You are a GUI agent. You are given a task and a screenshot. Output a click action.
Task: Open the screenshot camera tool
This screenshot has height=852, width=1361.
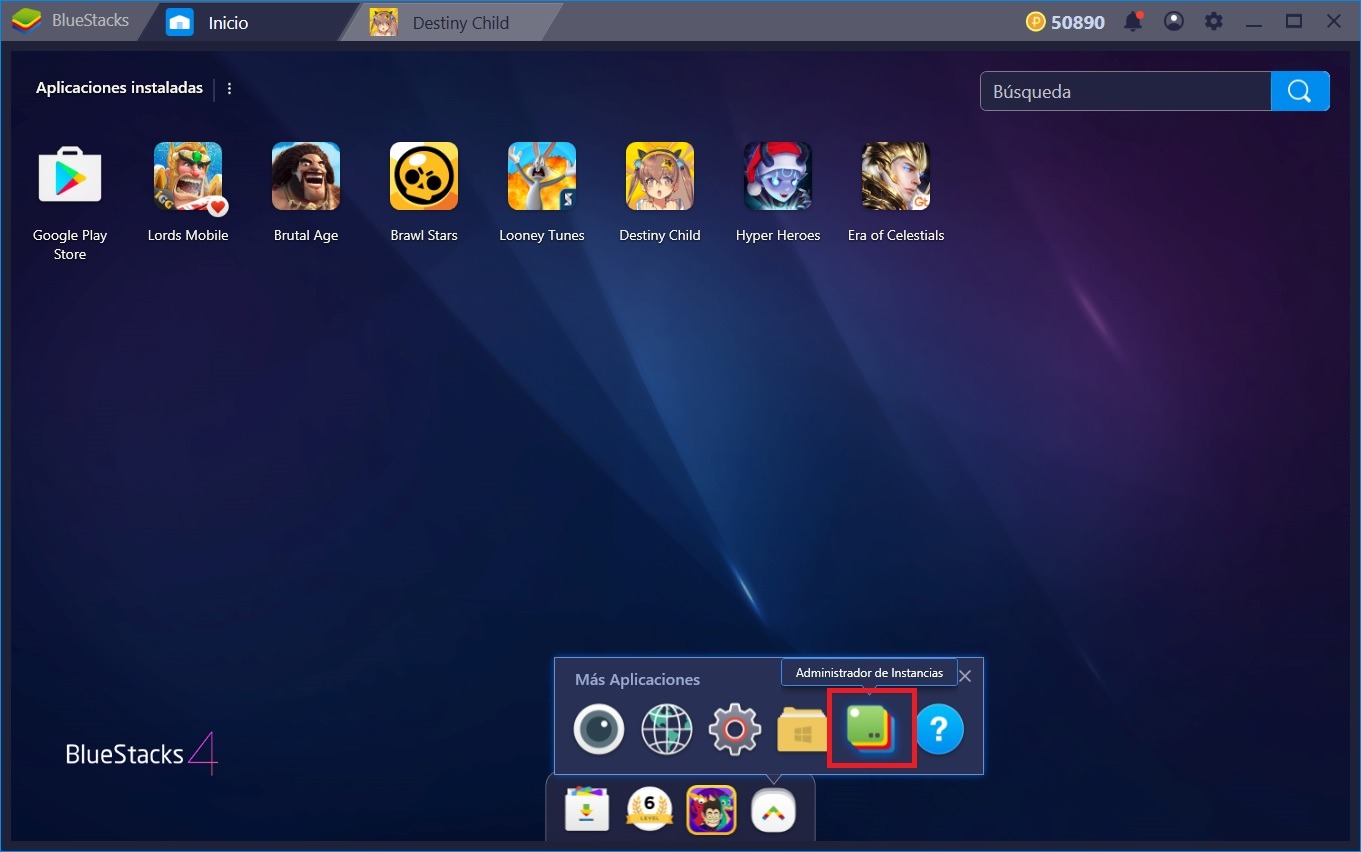(x=599, y=730)
